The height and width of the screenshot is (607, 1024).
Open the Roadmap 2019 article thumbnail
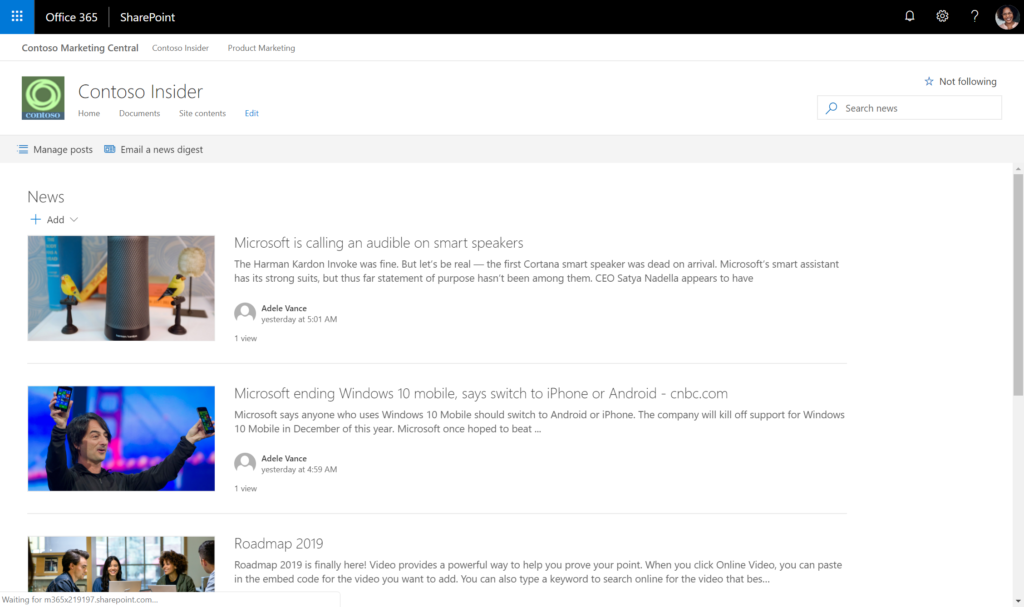pos(121,564)
